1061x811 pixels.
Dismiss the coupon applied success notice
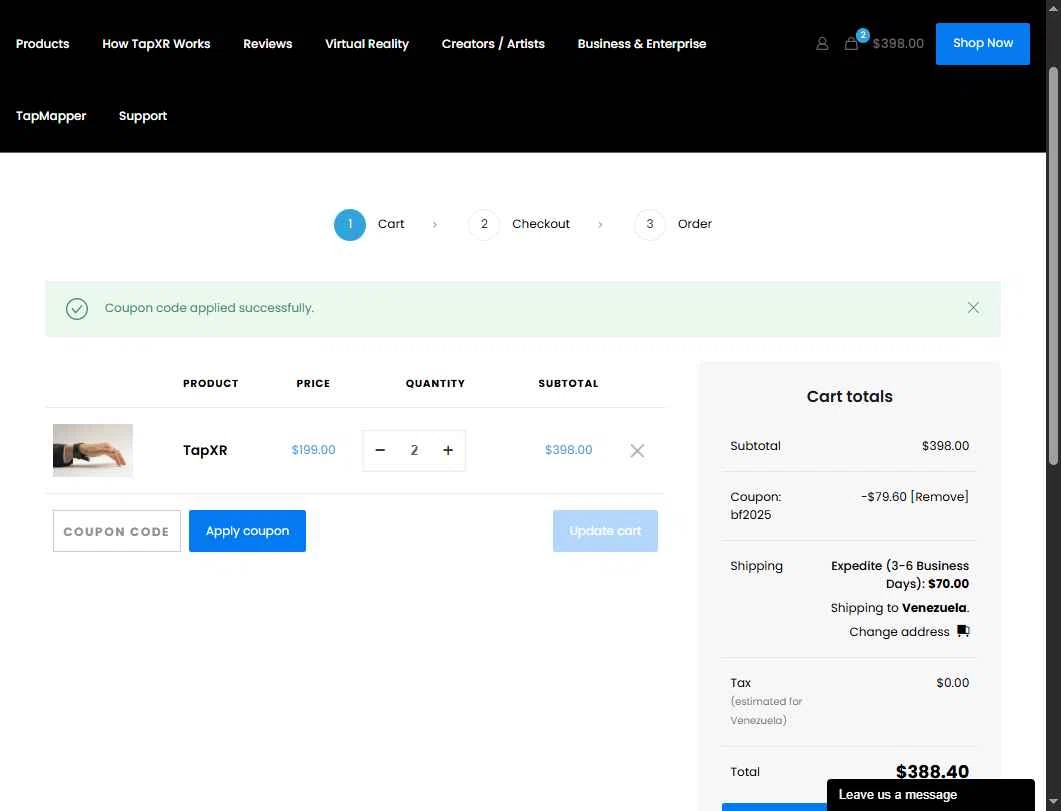click(973, 308)
